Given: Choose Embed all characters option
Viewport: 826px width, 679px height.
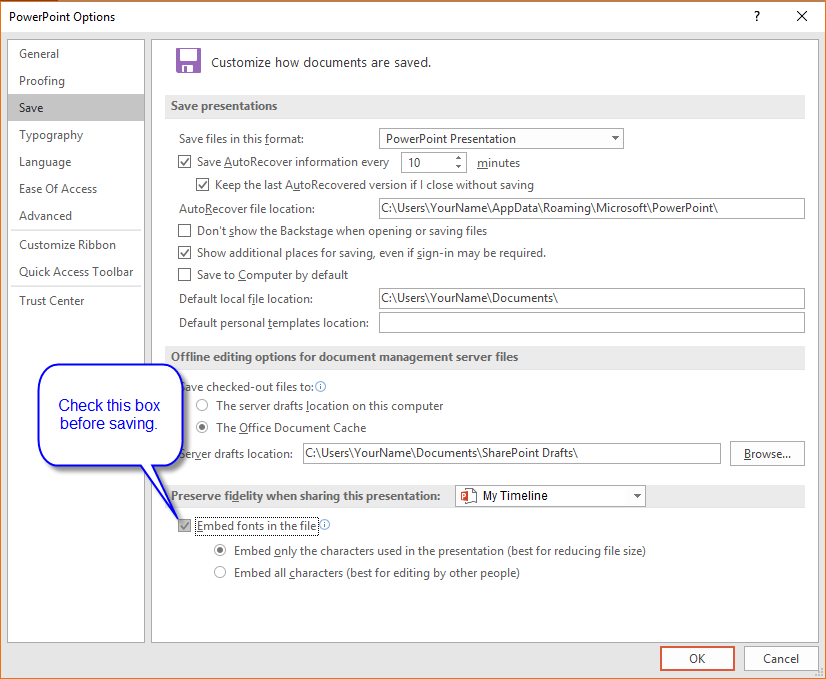Looking at the screenshot, I should pyautogui.click(x=220, y=573).
